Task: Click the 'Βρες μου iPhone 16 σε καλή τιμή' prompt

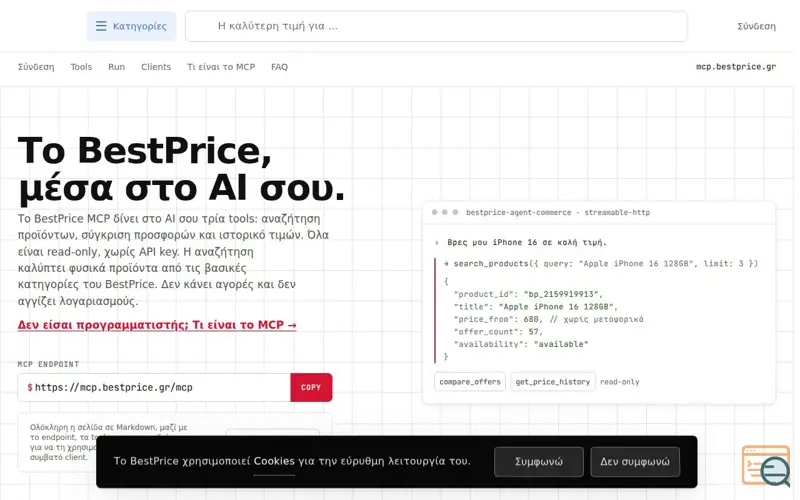Action: (x=527, y=242)
